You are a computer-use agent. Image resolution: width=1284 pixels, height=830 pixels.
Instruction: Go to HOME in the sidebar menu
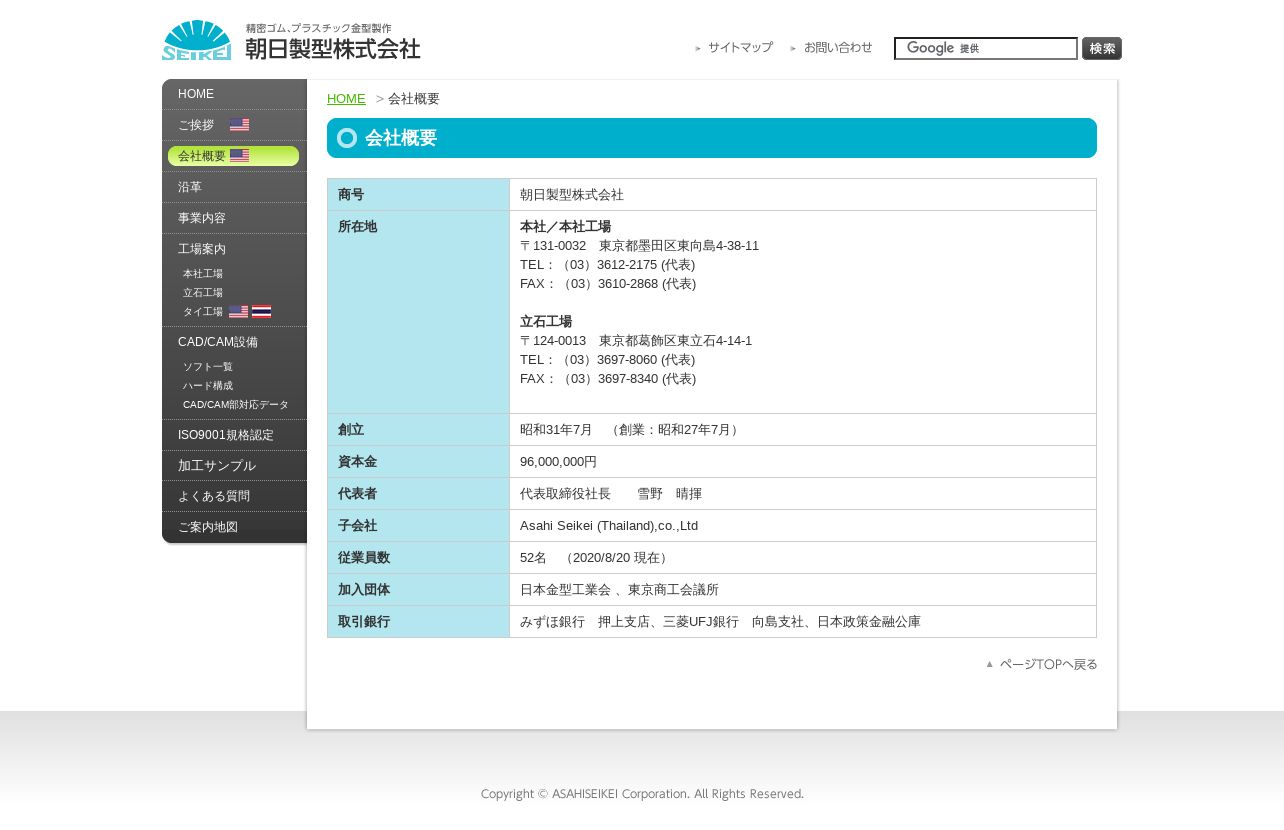196,94
